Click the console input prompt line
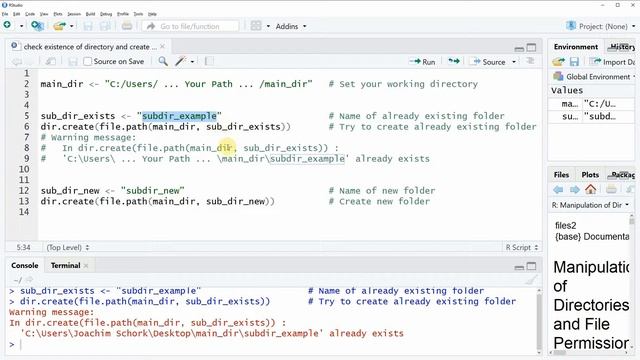The image size is (640, 360). point(273,344)
